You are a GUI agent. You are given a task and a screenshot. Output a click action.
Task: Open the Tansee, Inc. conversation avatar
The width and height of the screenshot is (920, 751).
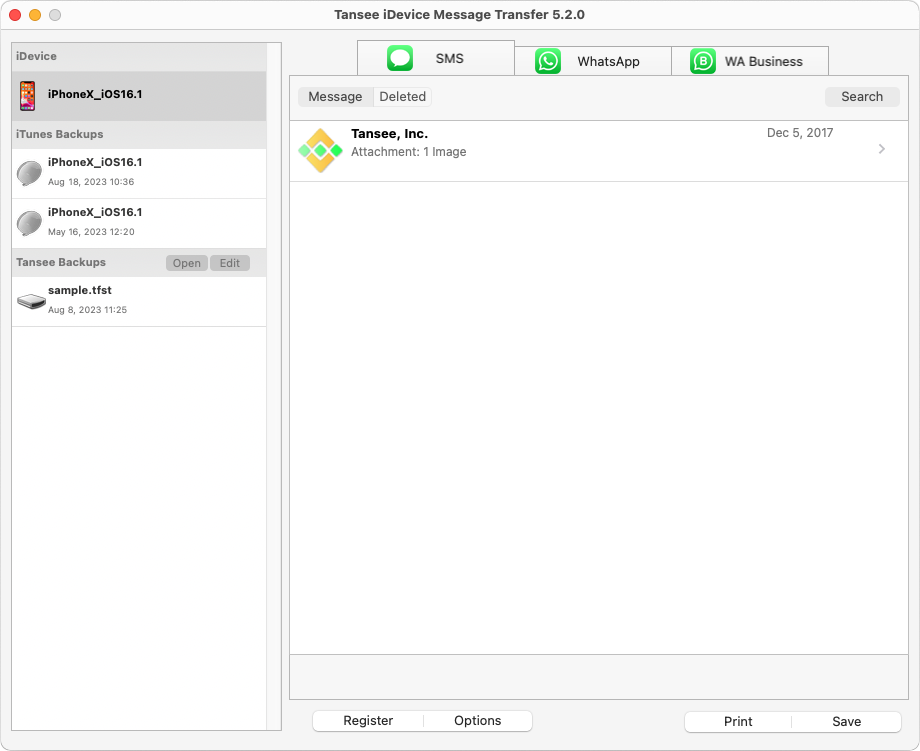pyautogui.click(x=320, y=149)
